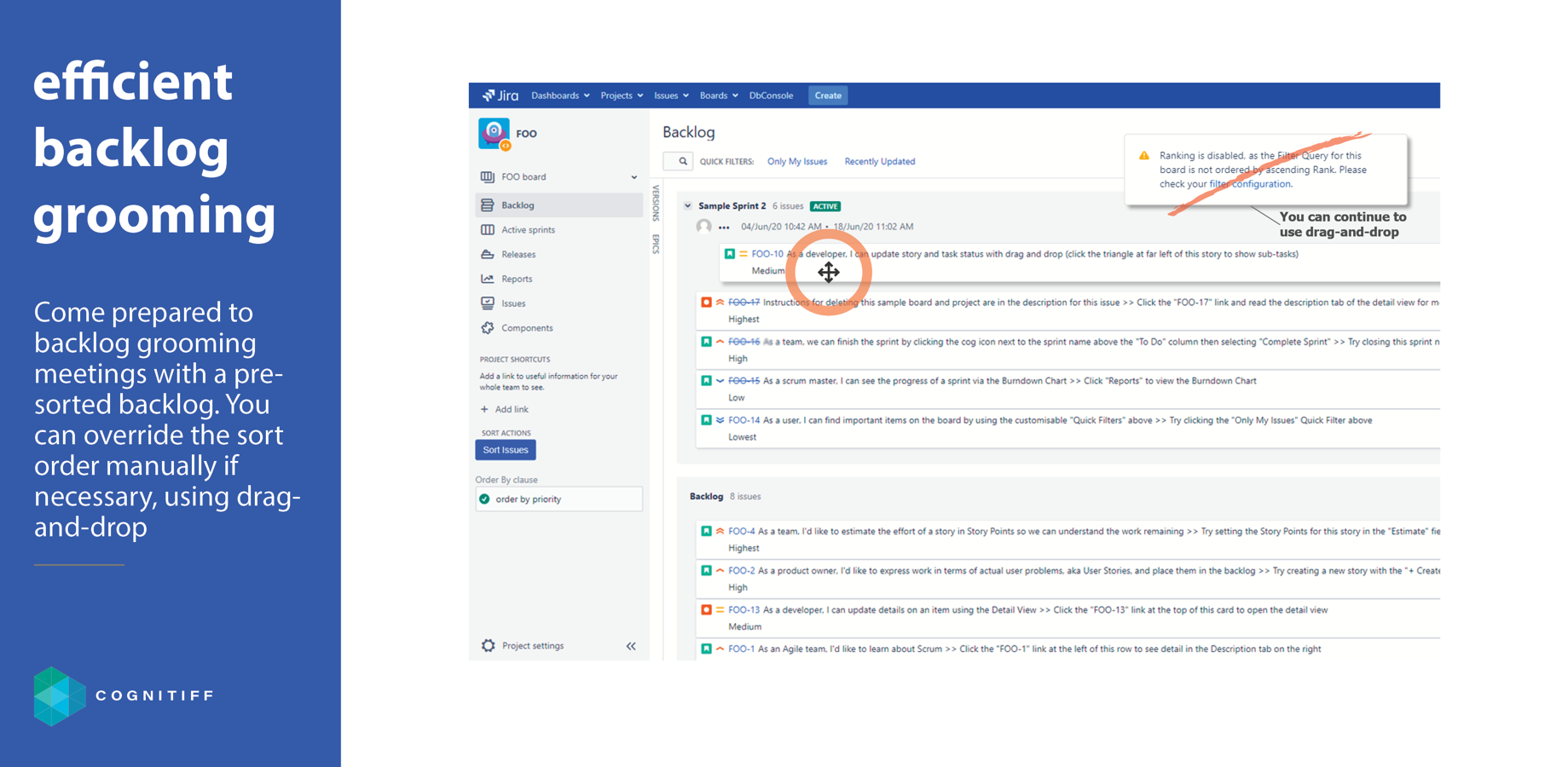Collapse the sidebar with double chevron
This screenshot has width=1568, height=767.
[x=631, y=646]
